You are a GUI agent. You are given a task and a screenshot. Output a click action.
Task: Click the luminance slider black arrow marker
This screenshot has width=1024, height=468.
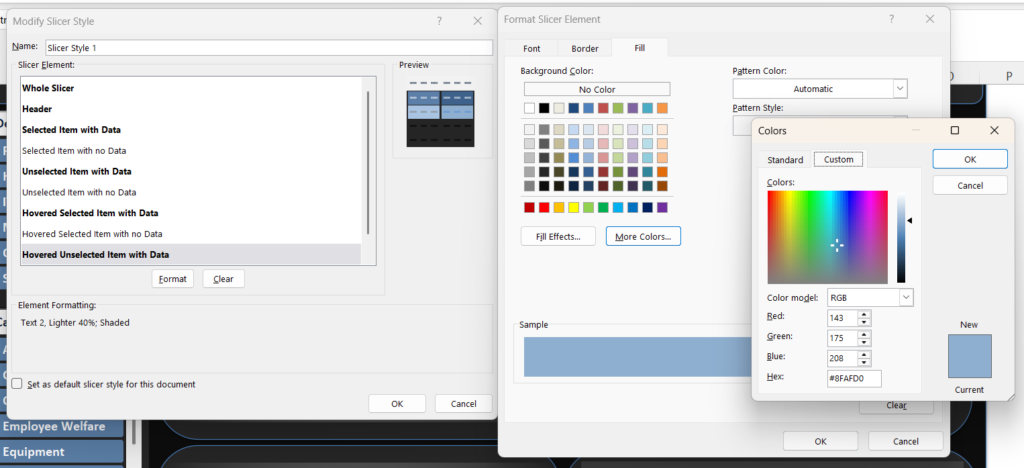909,221
